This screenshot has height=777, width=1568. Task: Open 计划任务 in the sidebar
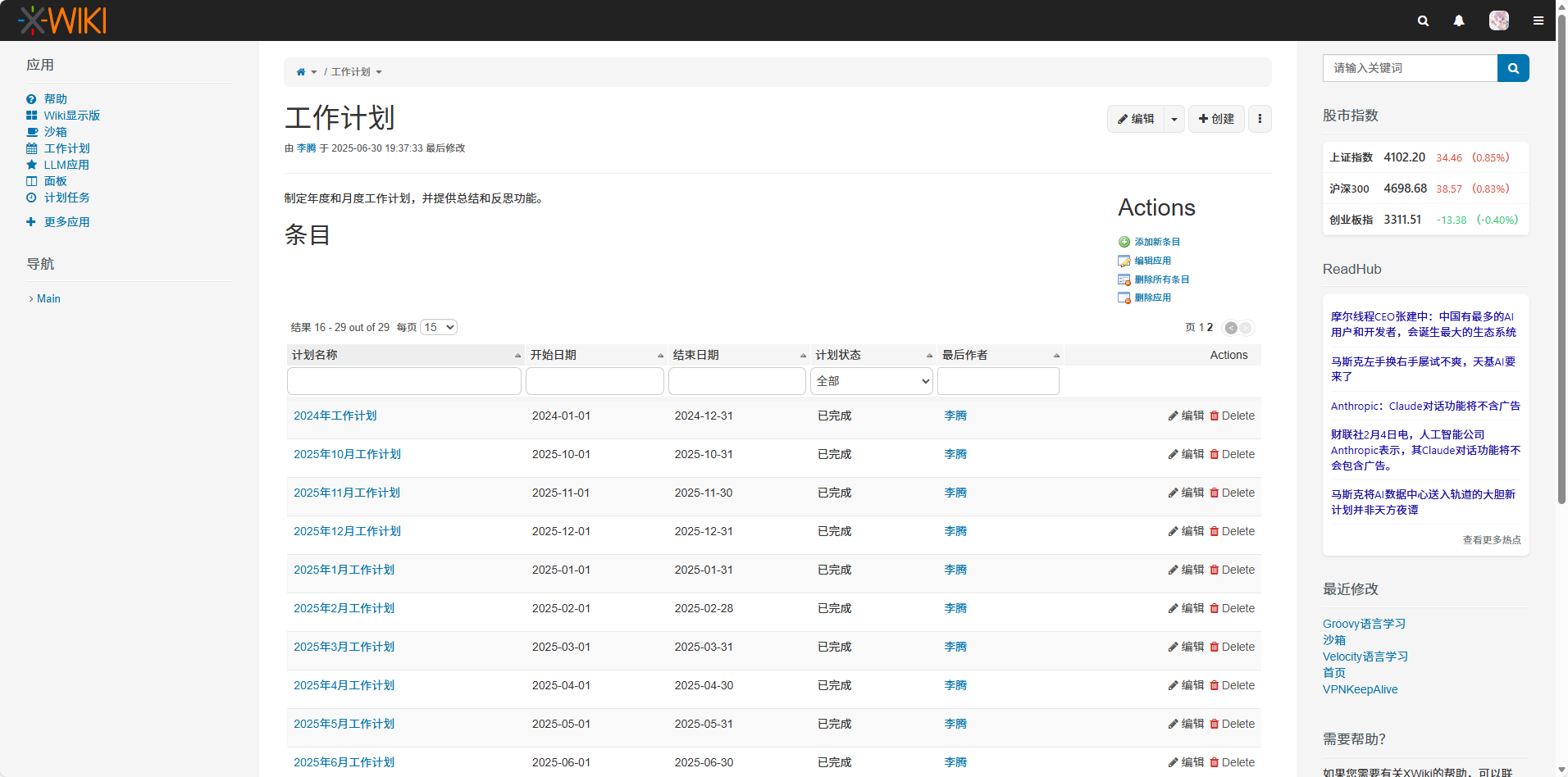click(x=66, y=198)
